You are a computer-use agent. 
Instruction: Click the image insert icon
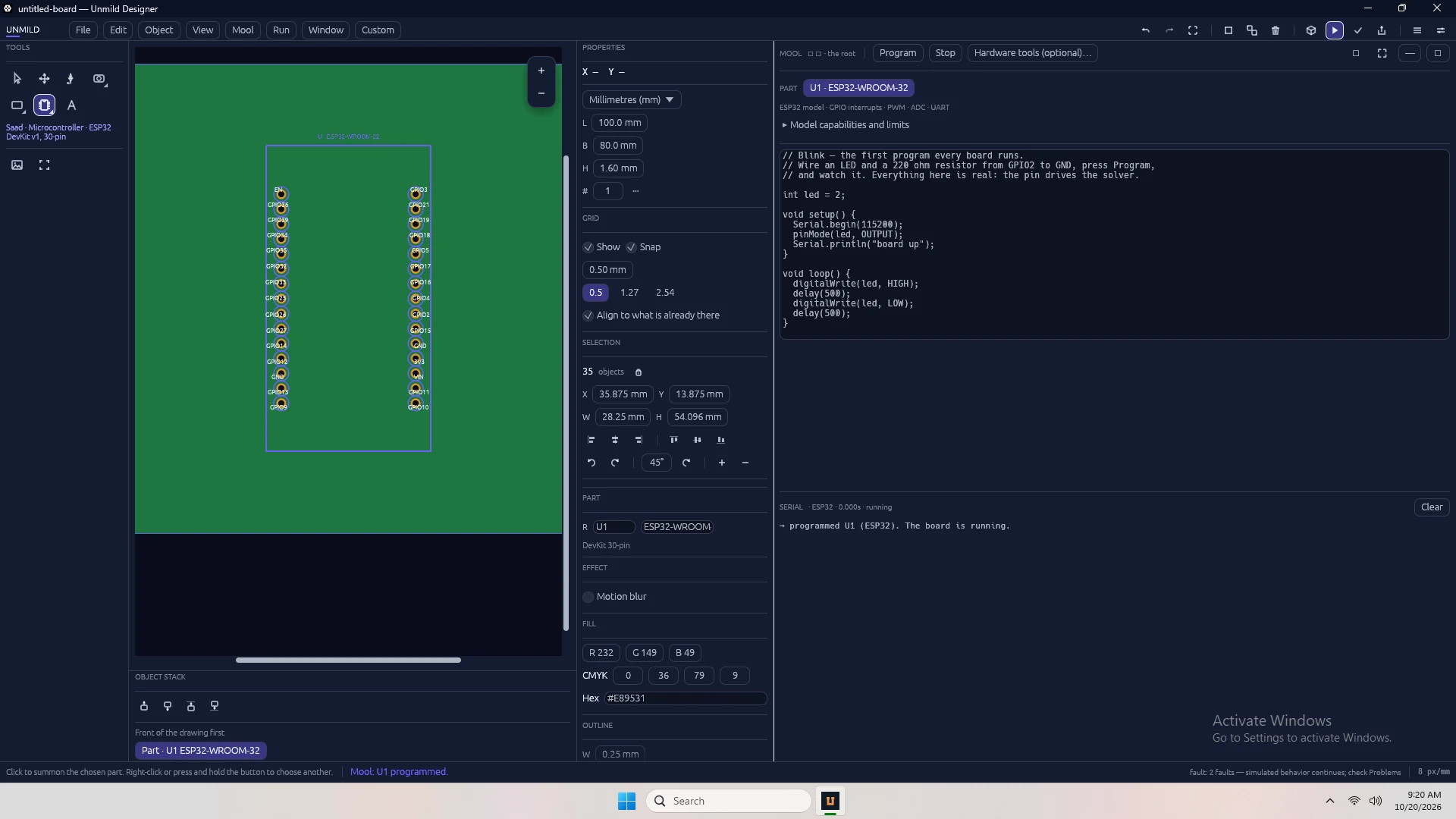pyautogui.click(x=17, y=165)
